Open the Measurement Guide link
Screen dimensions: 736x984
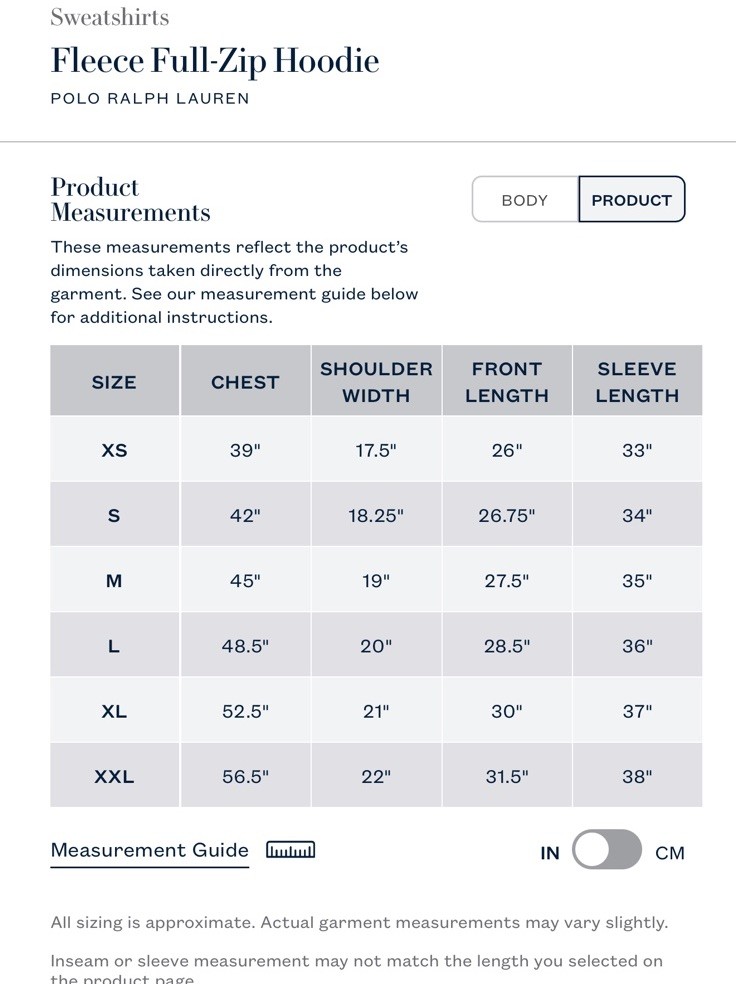point(149,850)
